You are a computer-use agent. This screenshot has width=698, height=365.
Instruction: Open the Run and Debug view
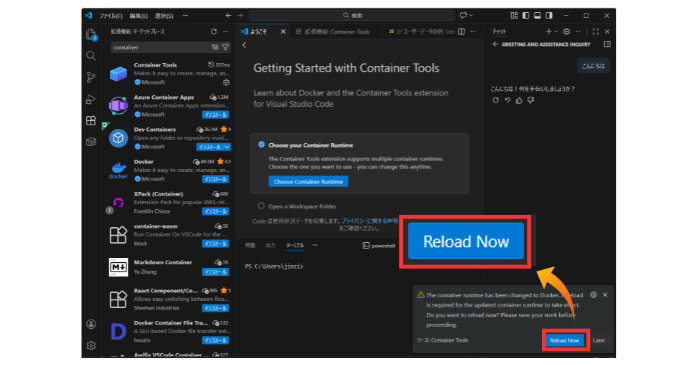point(91,99)
